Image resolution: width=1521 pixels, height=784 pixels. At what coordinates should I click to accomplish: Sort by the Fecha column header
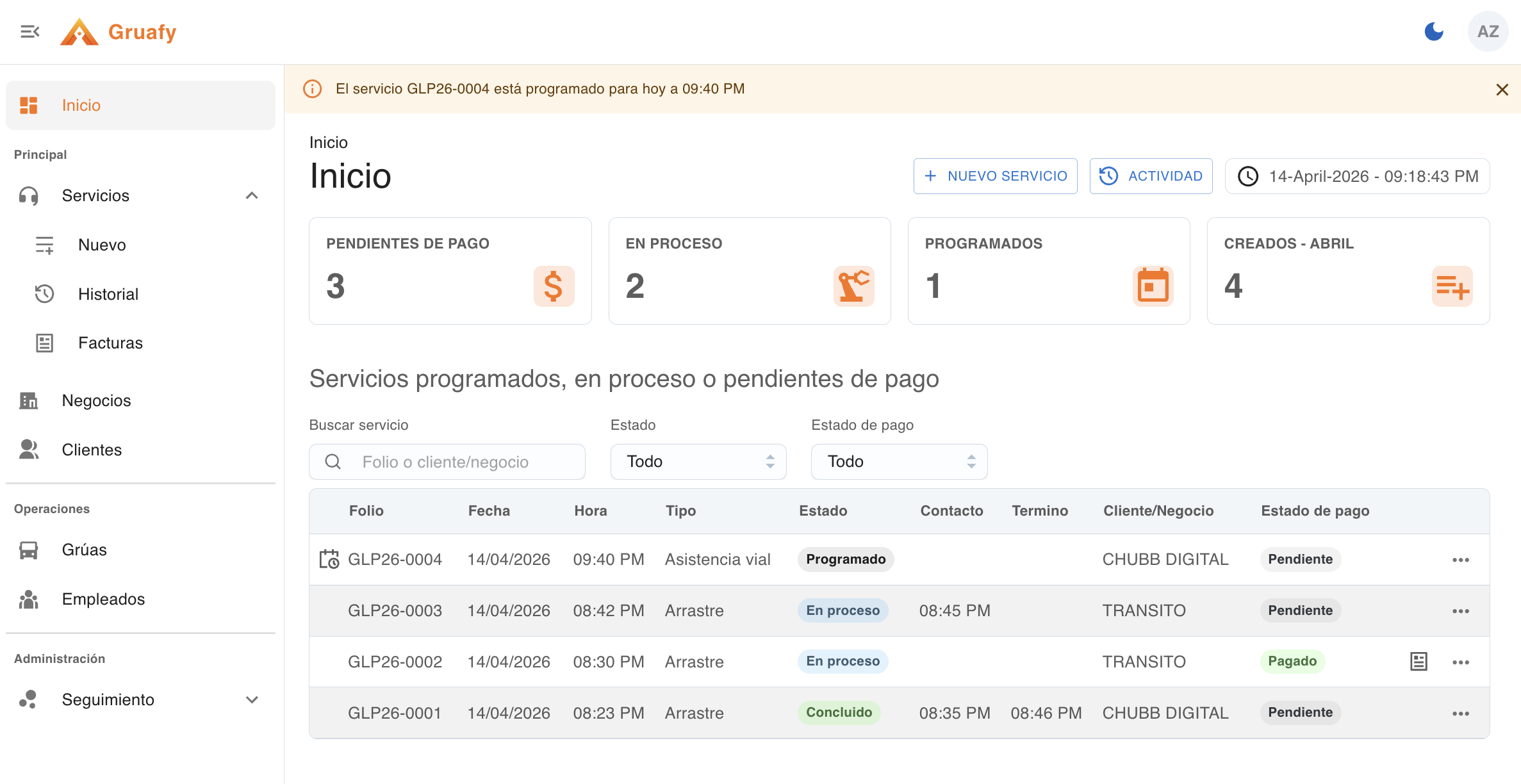[489, 511]
